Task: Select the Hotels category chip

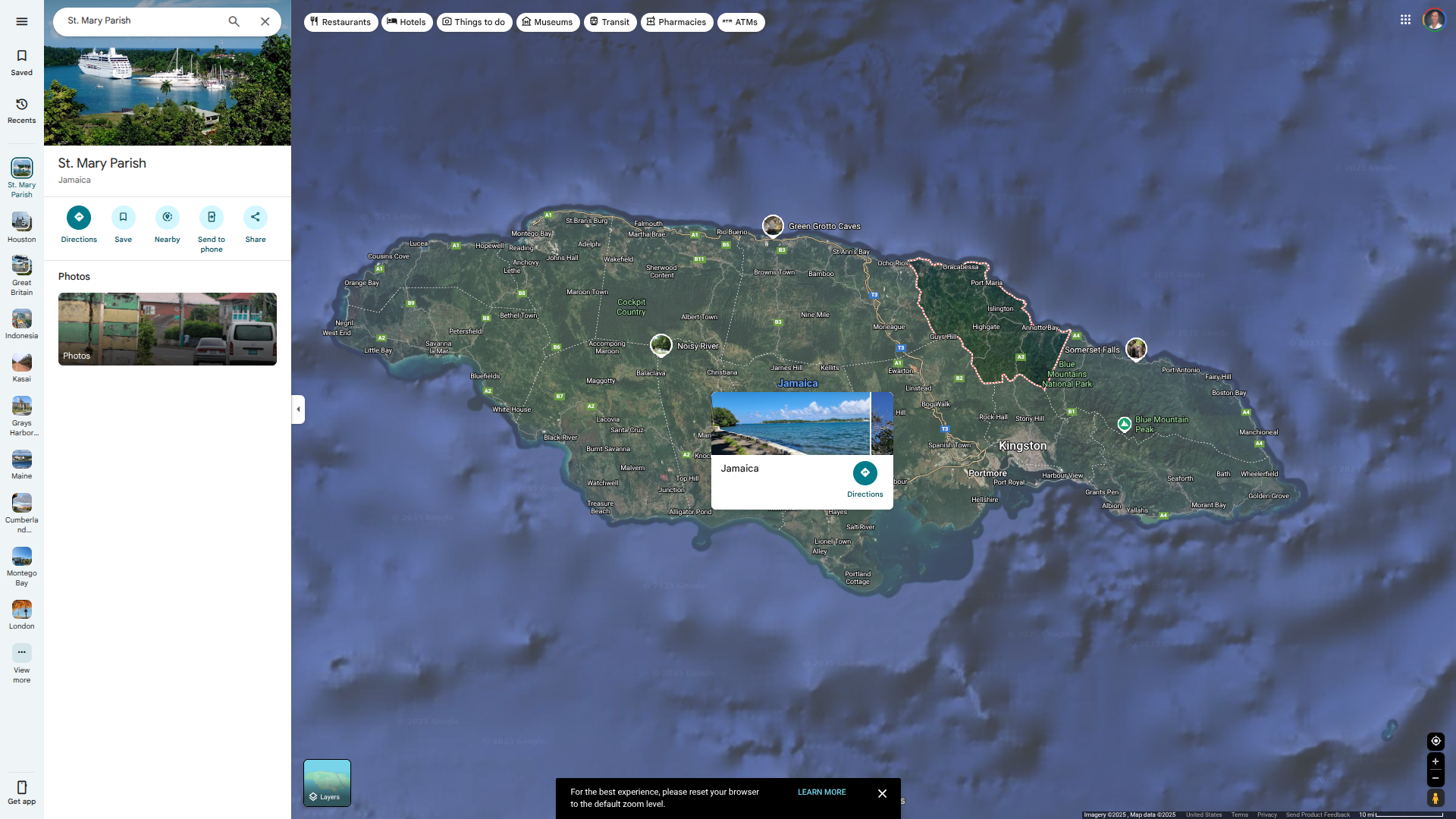Action: tap(406, 22)
